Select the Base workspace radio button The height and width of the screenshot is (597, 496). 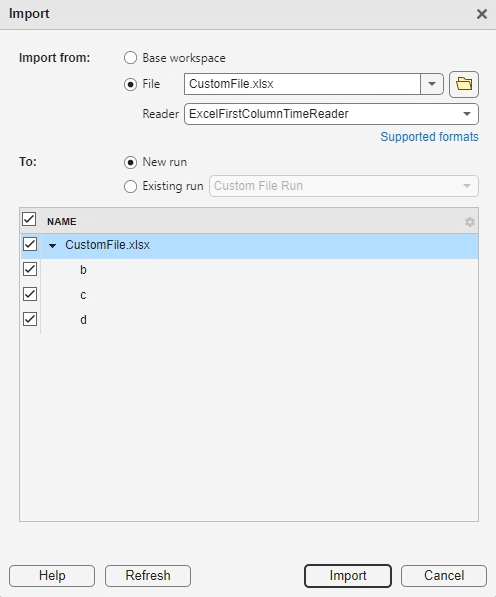click(130, 58)
